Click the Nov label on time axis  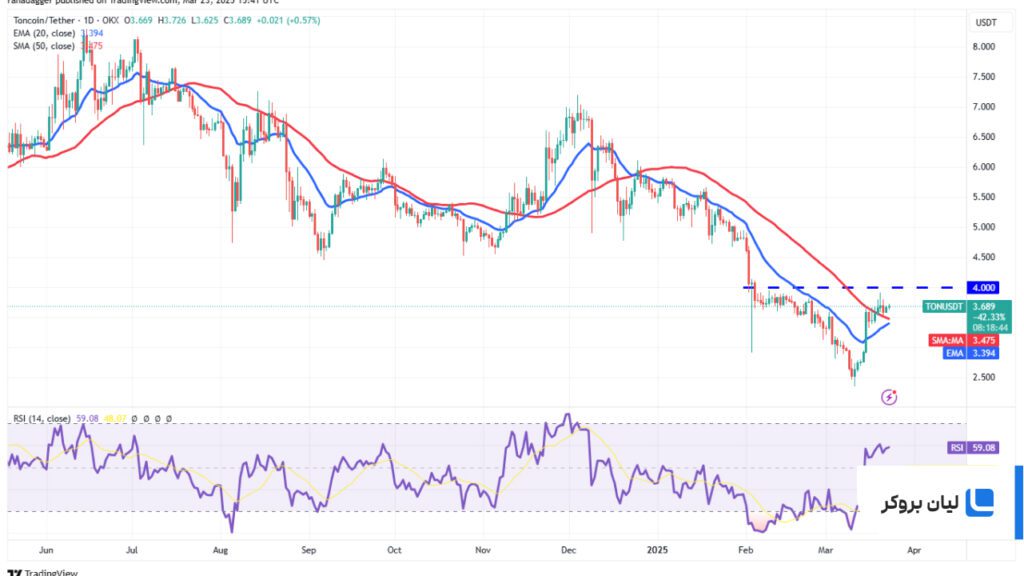click(x=483, y=551)
